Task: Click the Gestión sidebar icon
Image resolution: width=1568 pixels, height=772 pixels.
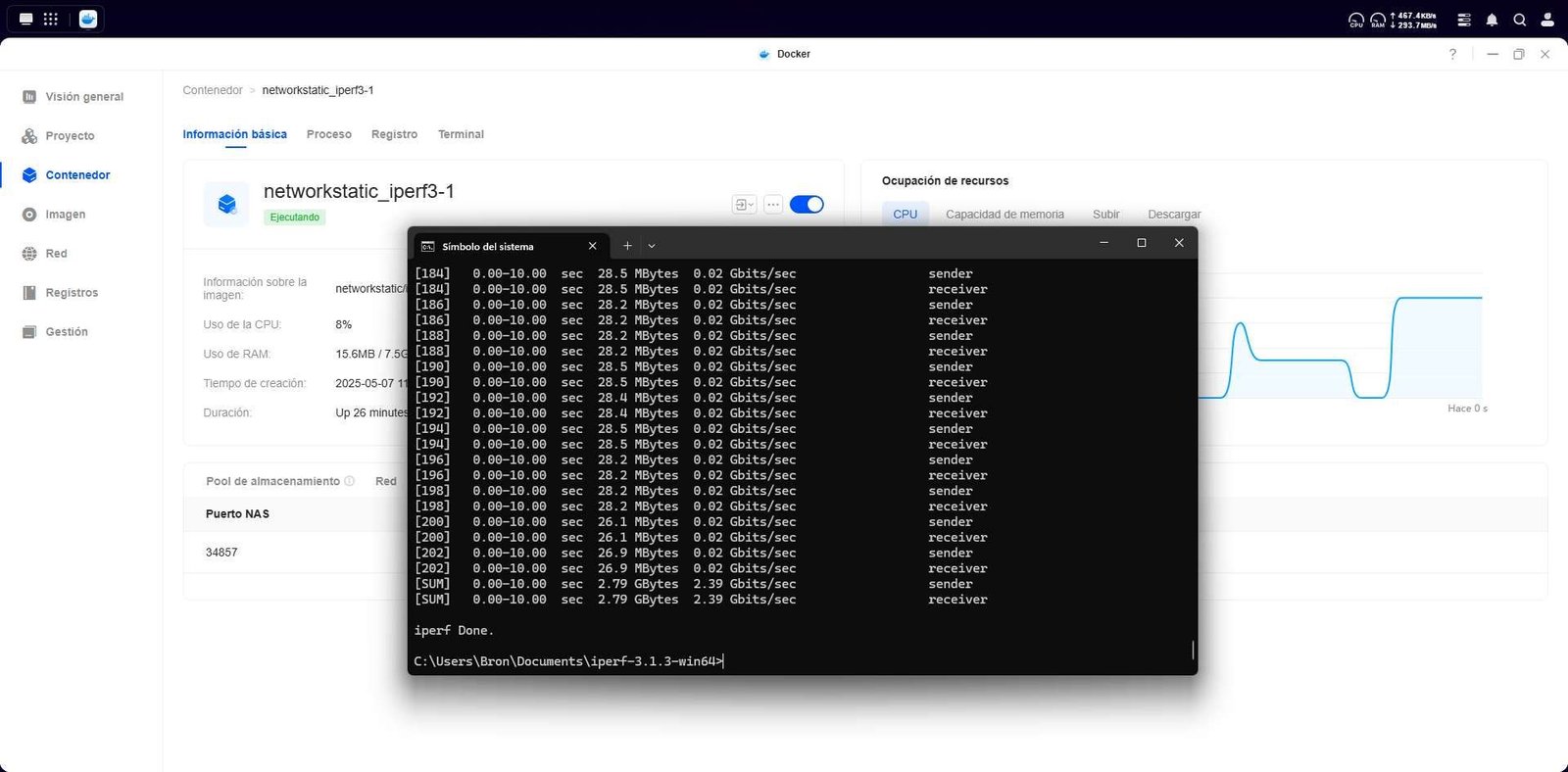Action: click(x=29, y=332)
